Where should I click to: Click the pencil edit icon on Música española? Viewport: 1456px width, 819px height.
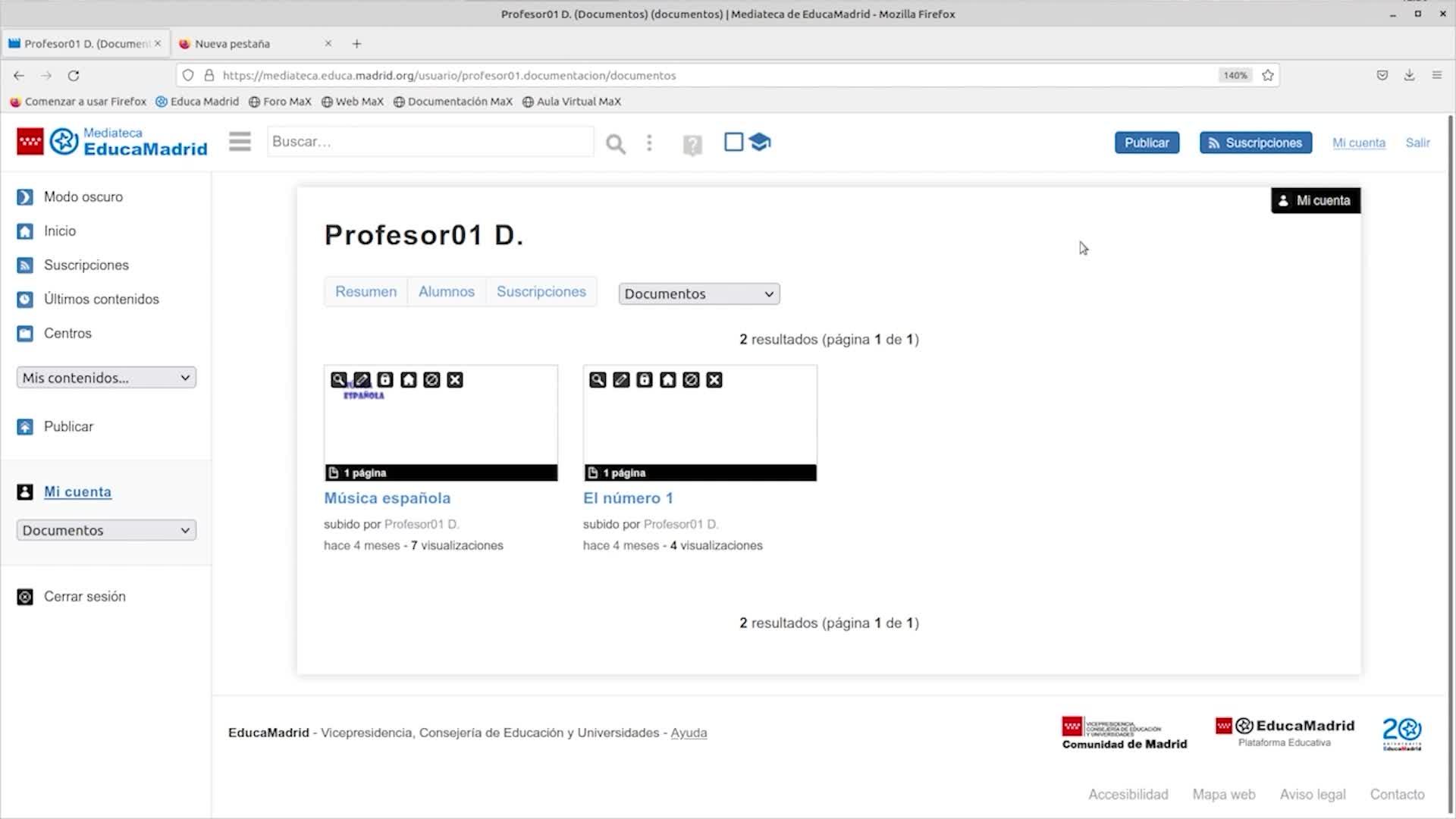pos(362,380)
